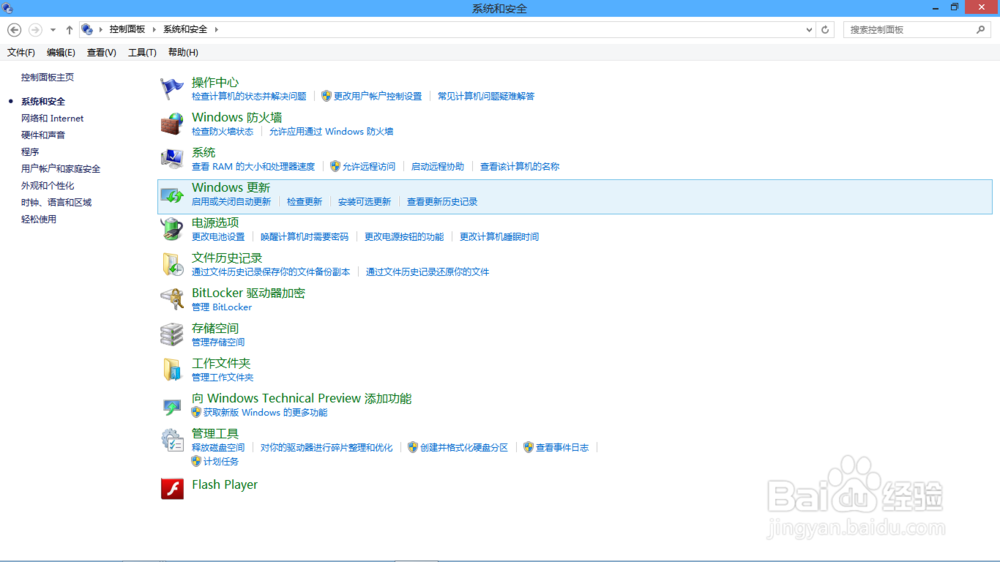Click 更改电源按钮的功能 link
The width and height of the screenshot is (1000, 562).
pos(404,237)
